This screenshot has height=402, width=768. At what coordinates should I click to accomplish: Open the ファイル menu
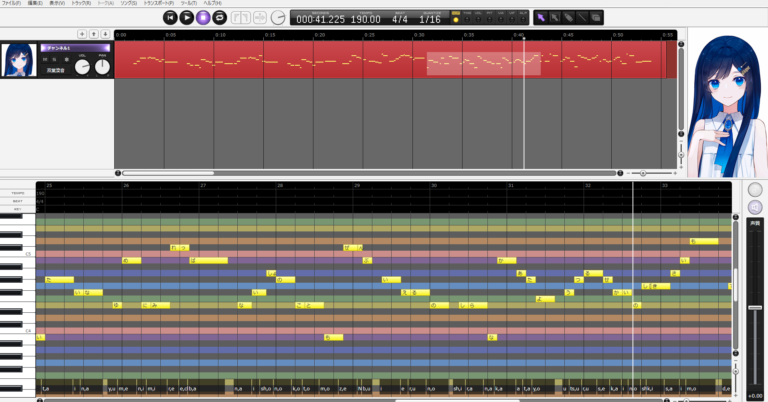11,3
